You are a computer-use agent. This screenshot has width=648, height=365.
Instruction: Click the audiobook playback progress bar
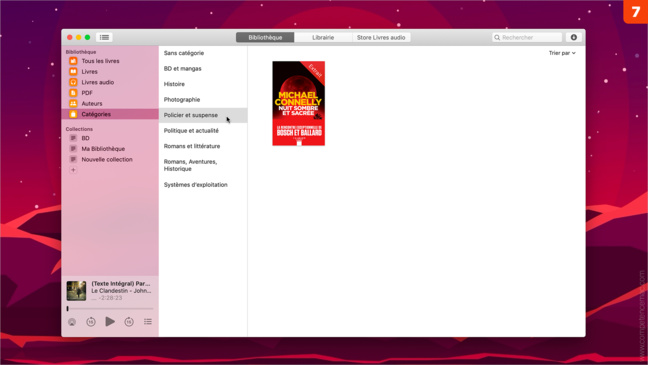coord(110,308)
